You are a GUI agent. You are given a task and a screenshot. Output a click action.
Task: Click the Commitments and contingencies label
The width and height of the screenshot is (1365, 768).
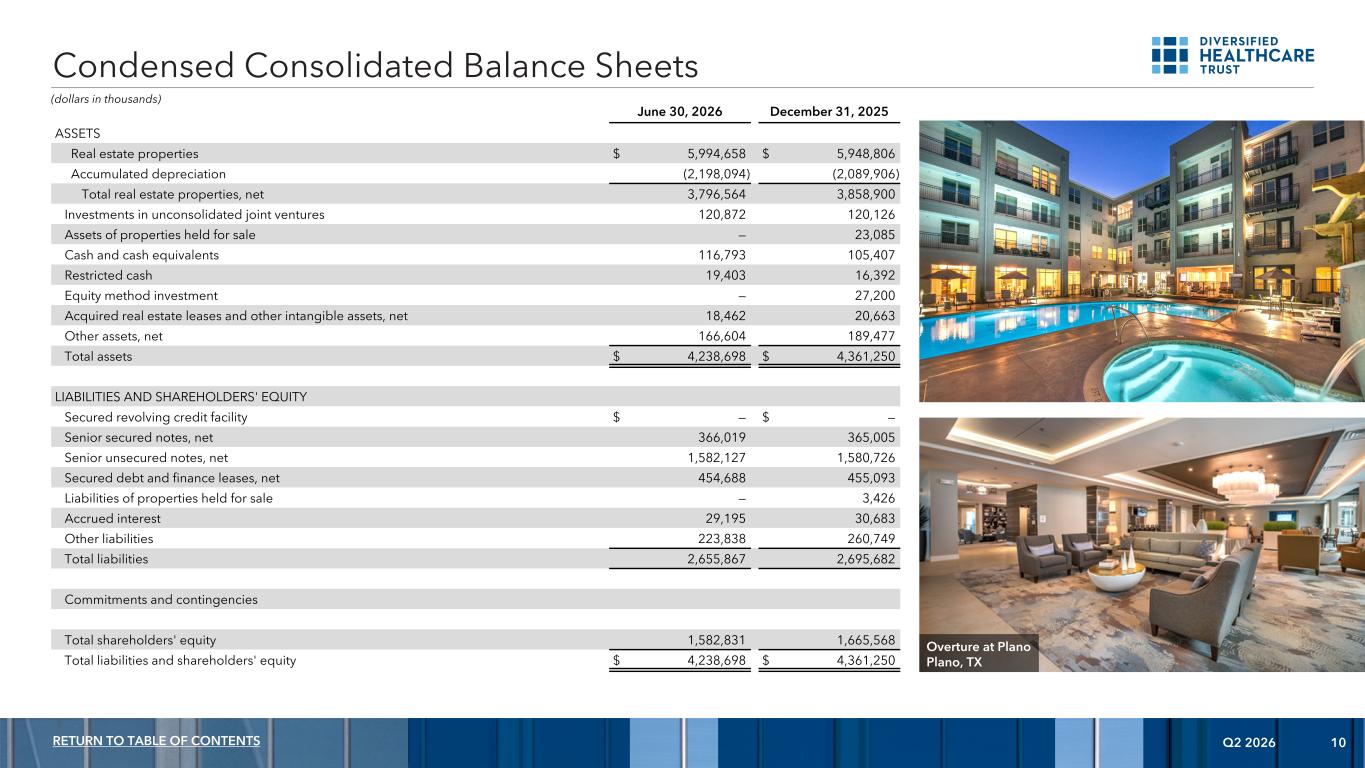161,599
